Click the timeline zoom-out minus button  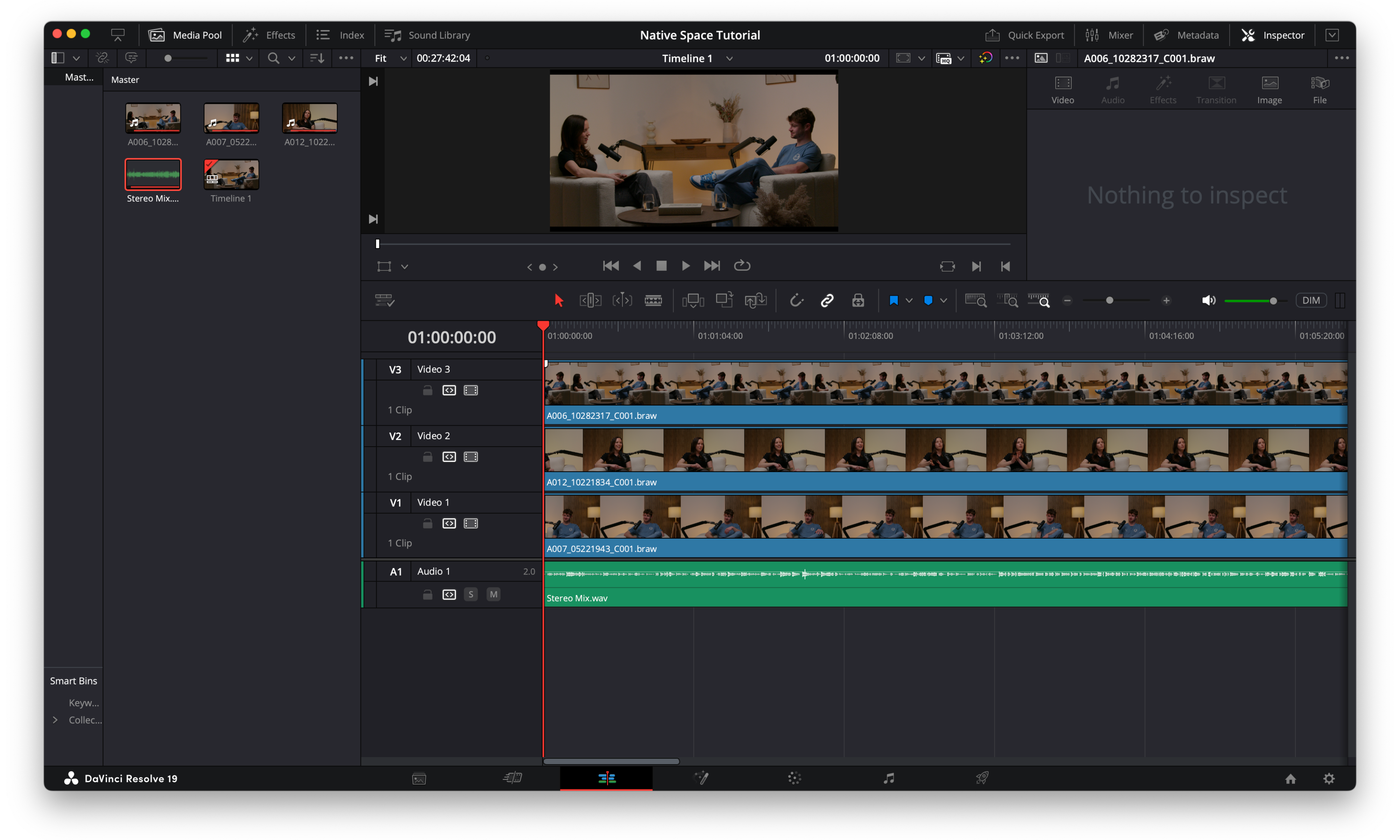tap(1067, 301)
